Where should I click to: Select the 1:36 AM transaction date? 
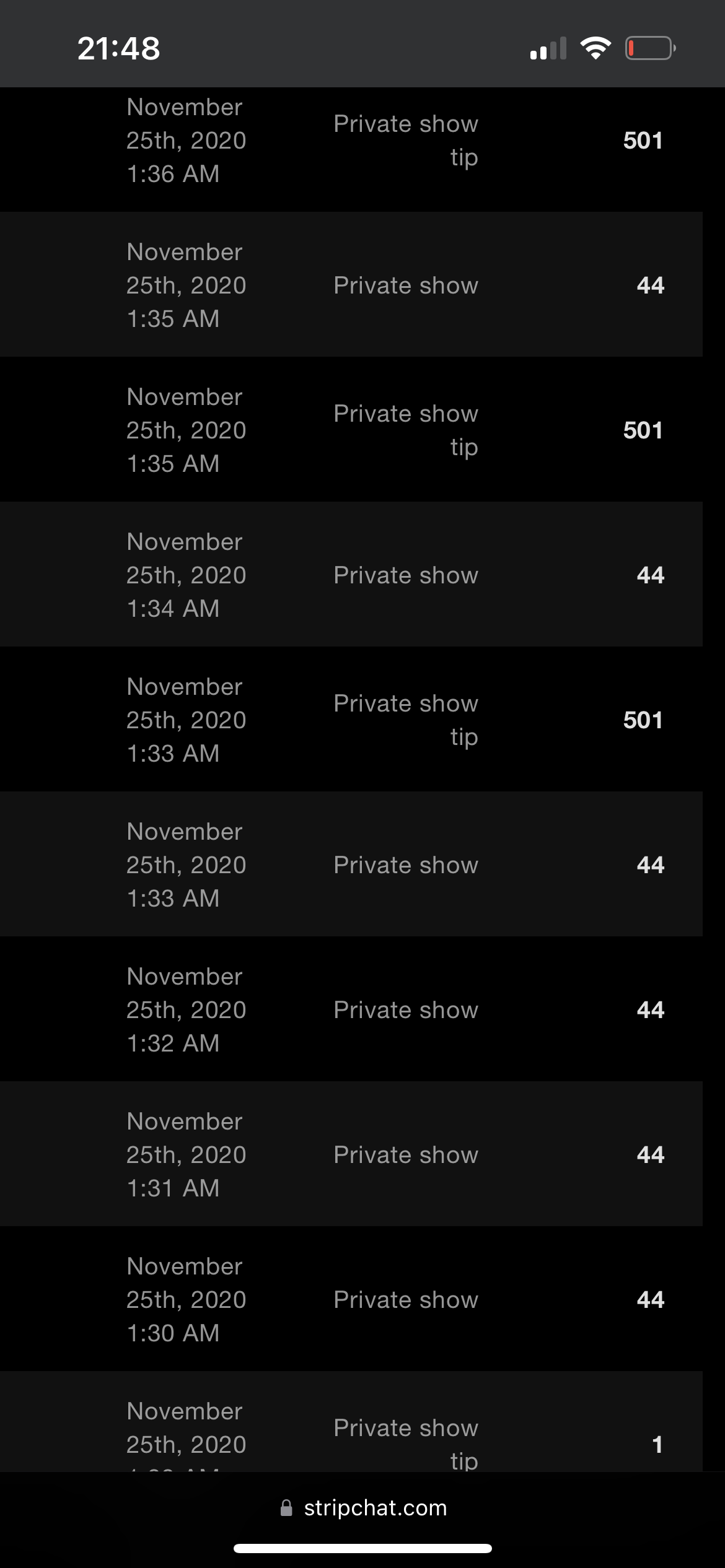click(186, 141)
